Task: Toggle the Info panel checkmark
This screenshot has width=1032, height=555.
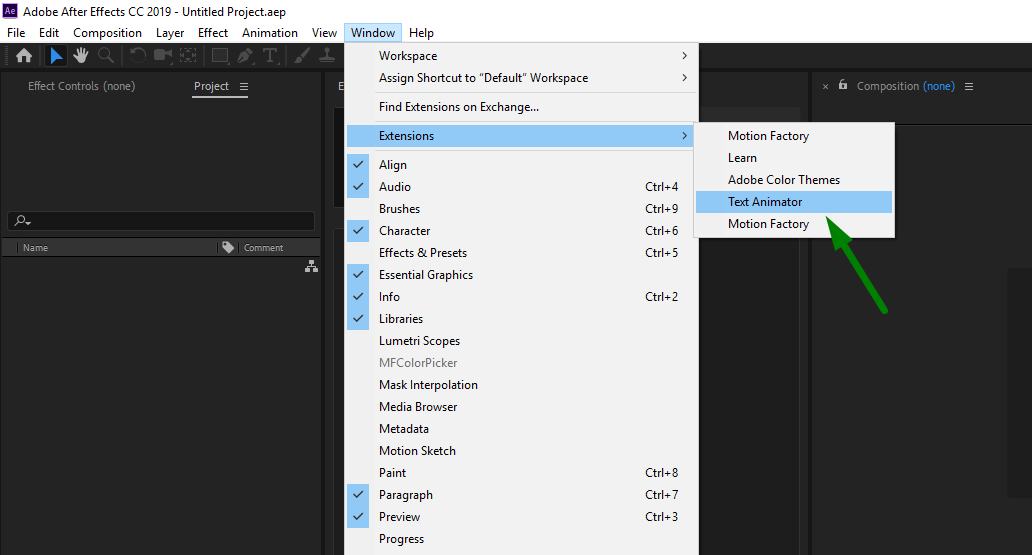Action: pos(358,296)
